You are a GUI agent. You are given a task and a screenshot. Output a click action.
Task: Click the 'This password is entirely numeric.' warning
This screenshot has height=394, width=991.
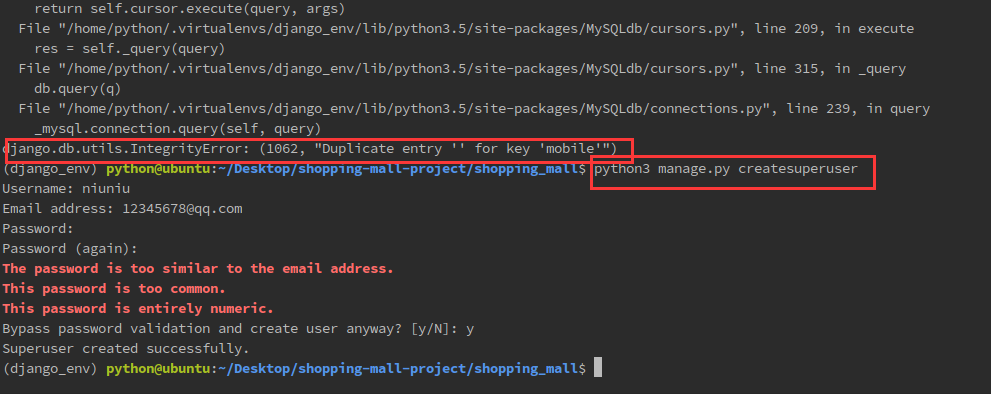click(x=138, y=309)
